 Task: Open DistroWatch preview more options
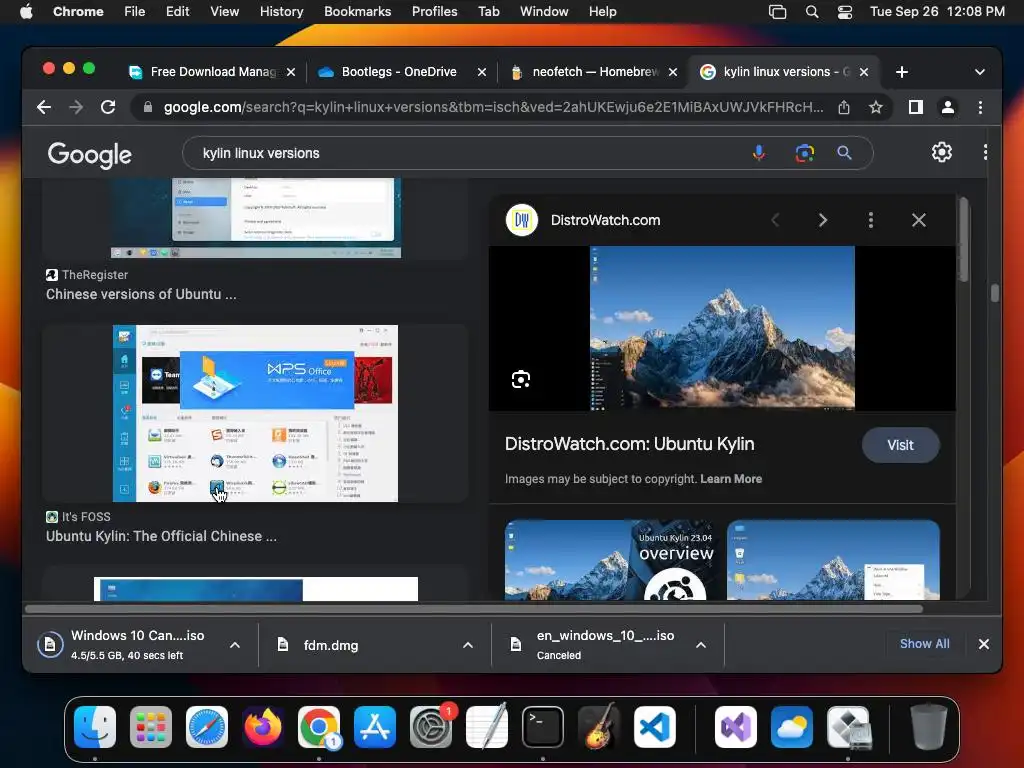[871, 220]
